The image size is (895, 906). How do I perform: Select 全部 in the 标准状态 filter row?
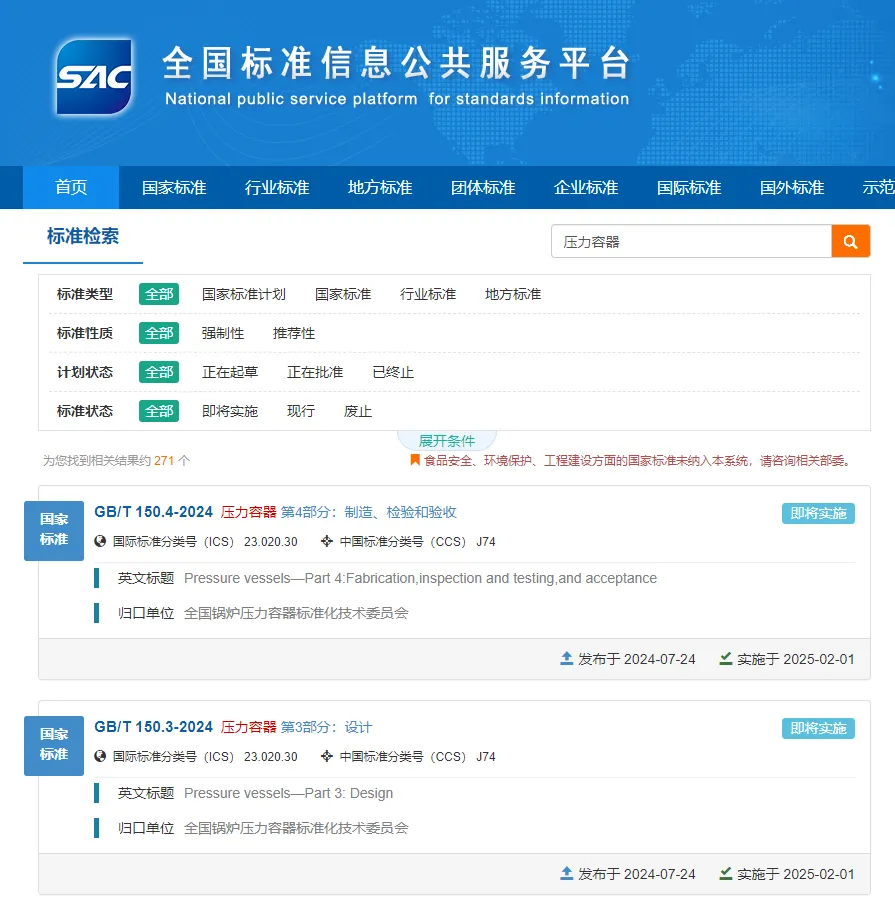(x=159, y=411)
